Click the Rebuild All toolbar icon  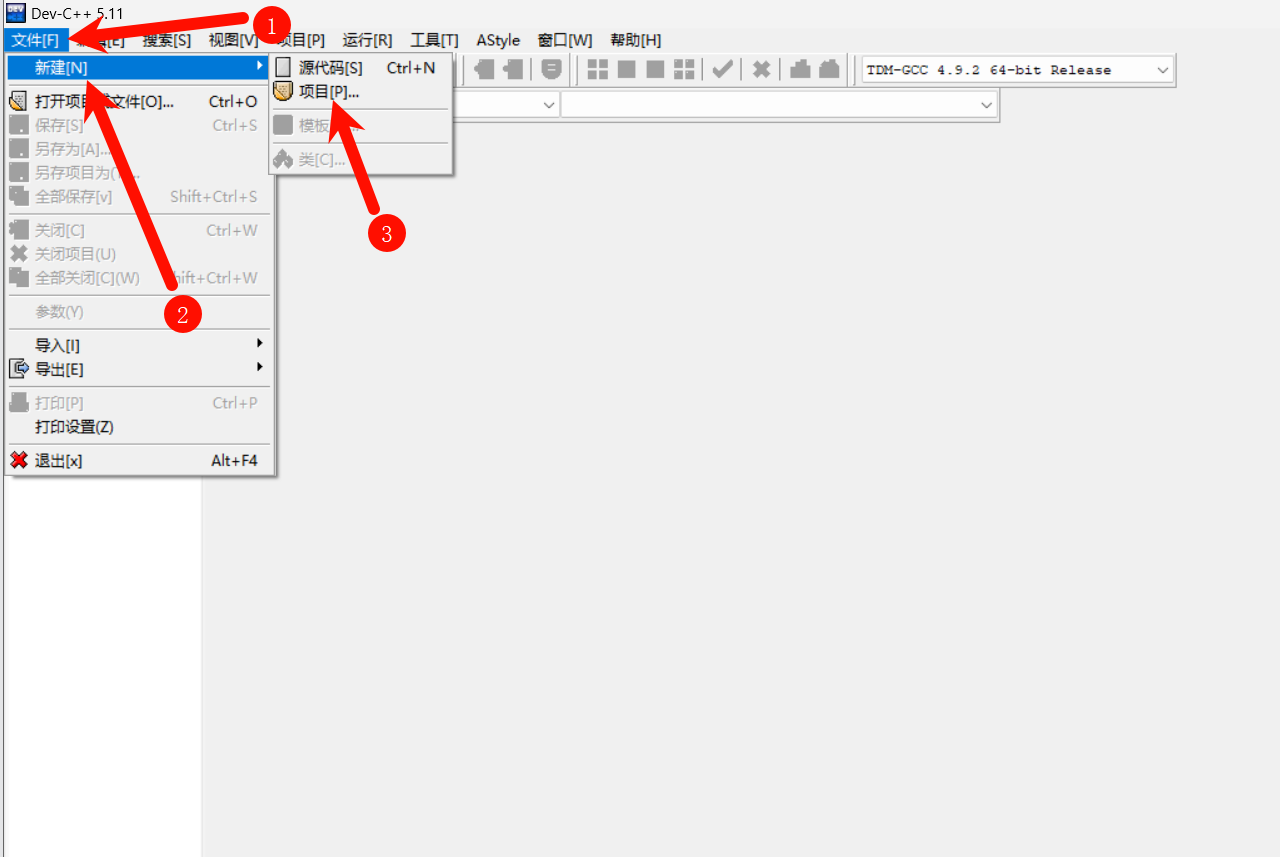coord(684,69)
